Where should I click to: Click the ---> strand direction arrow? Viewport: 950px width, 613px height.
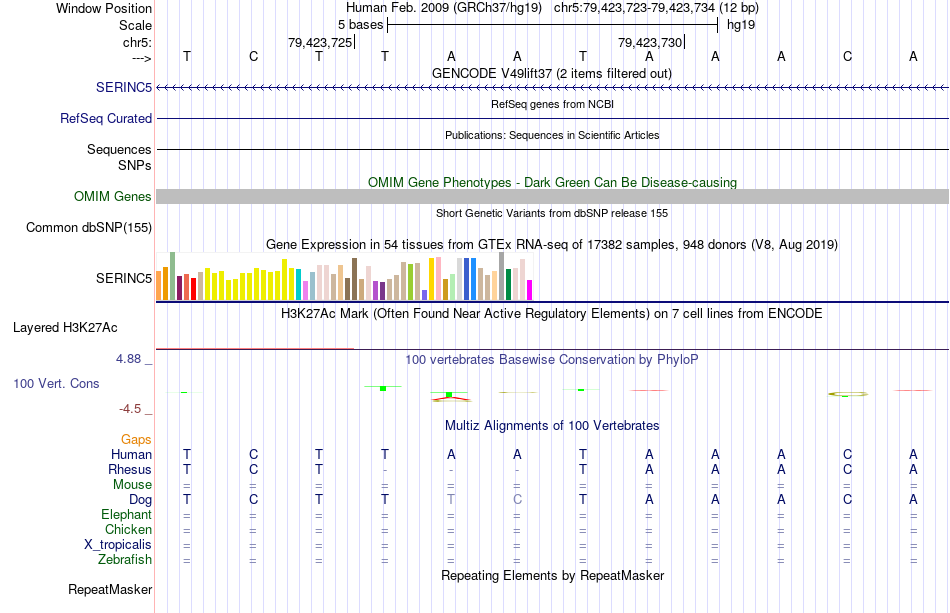pos(142,58)
